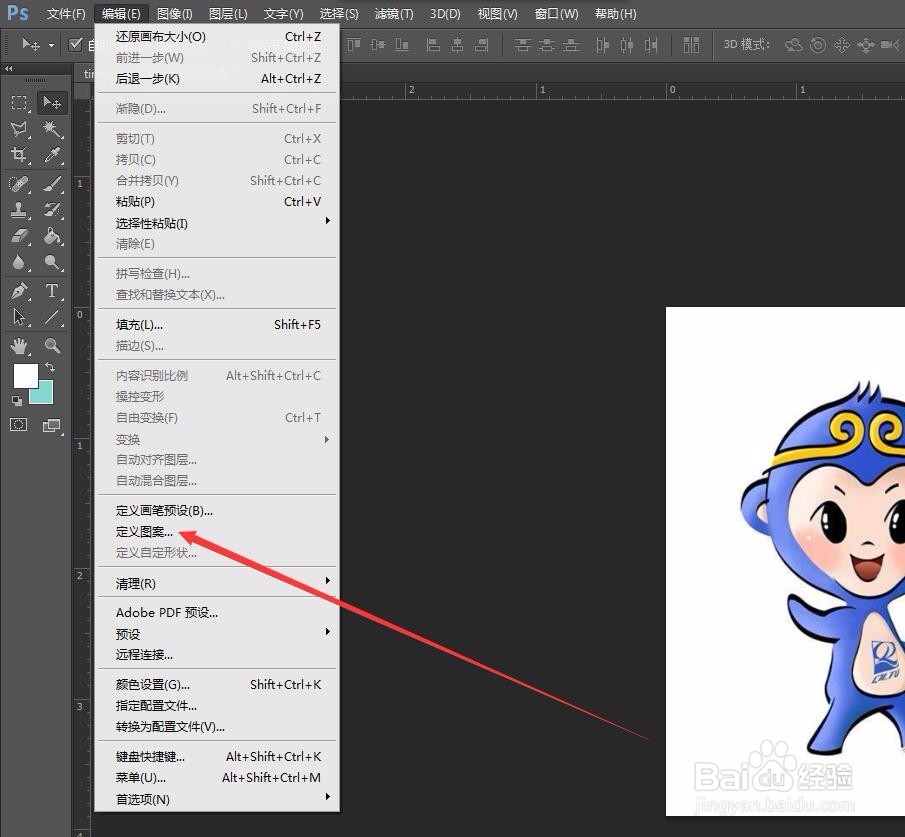905x837 pixels.
Task: Click the Photoshop Ps logo icon
Action: point(18,13)
